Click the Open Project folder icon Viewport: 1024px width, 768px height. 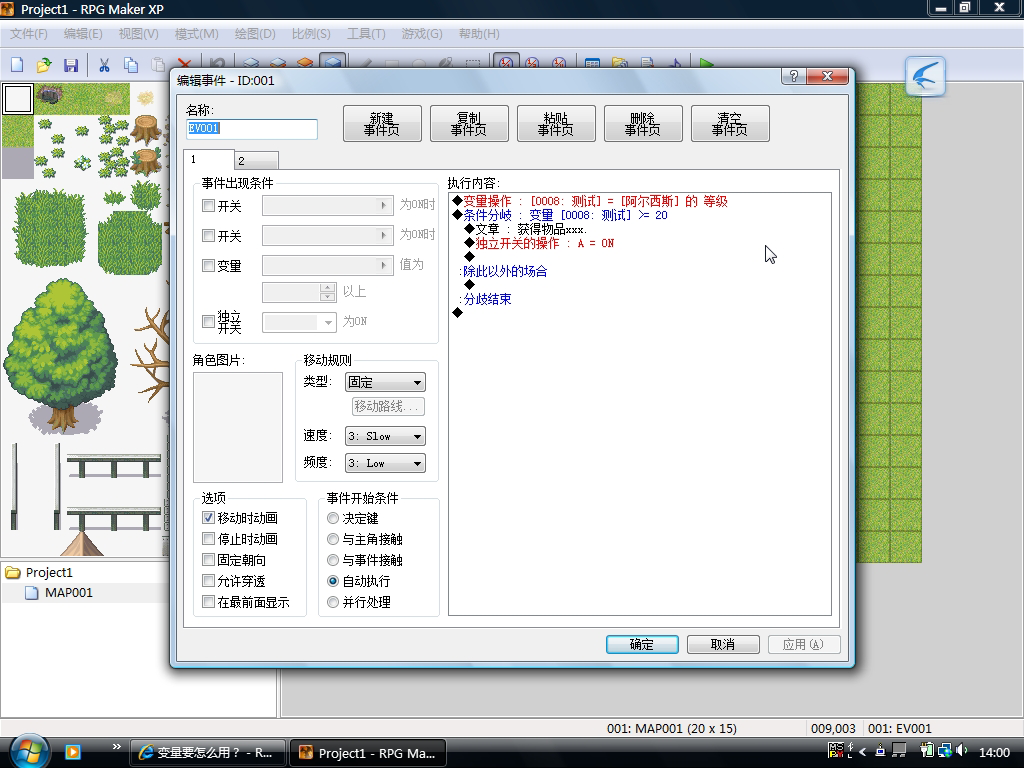(x=44, y=64)
